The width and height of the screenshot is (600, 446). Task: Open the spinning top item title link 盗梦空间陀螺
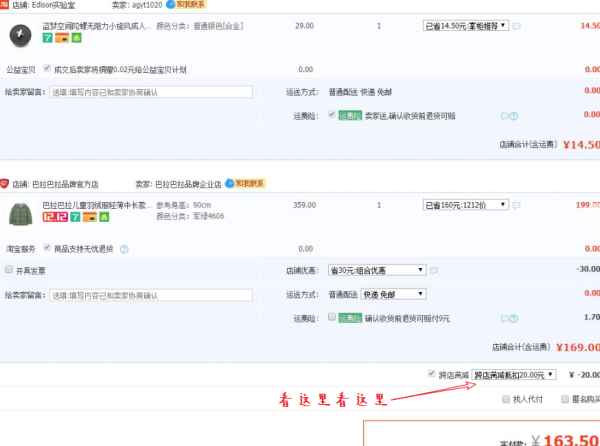point(97,26)
